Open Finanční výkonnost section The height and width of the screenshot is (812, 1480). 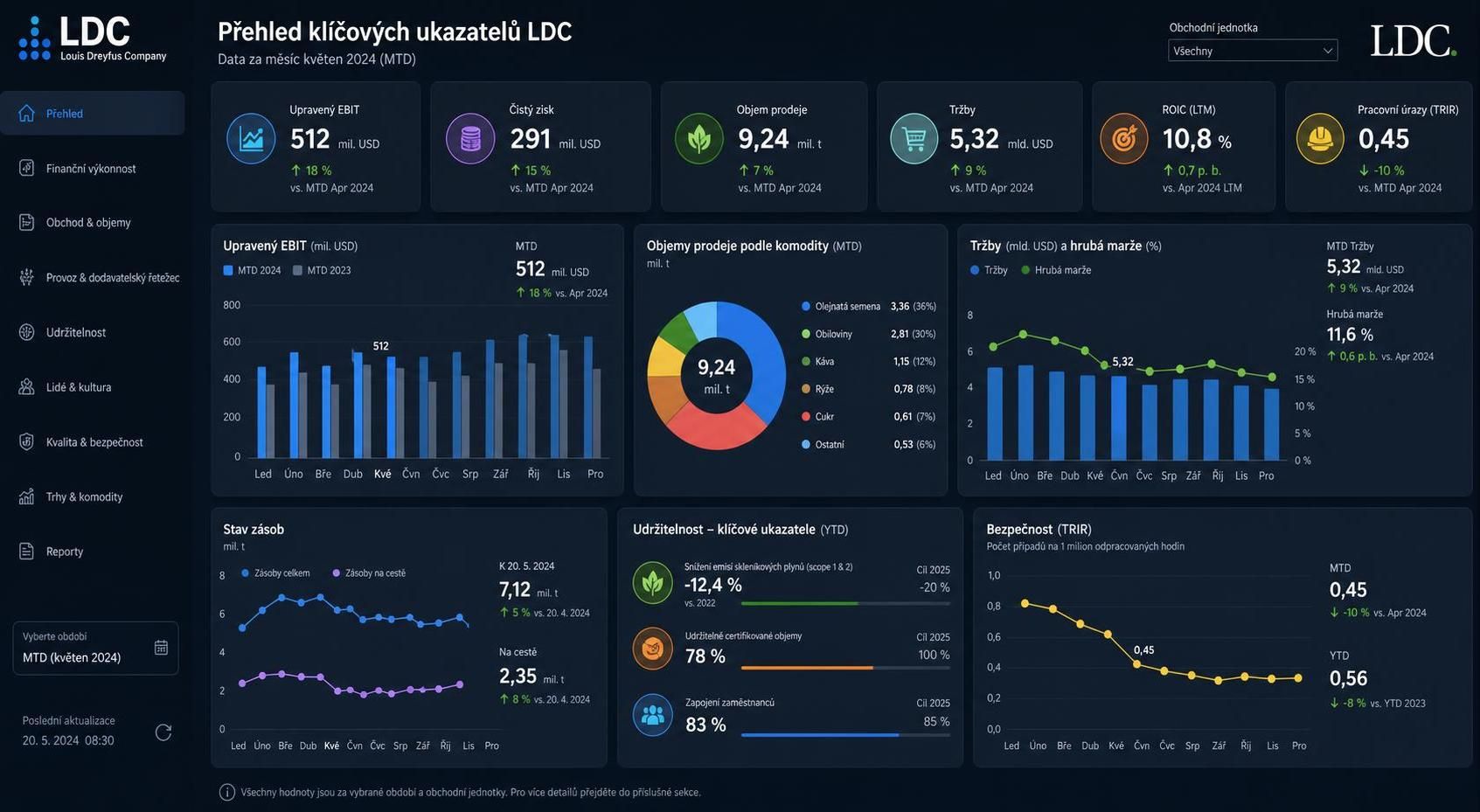point(93,168)
